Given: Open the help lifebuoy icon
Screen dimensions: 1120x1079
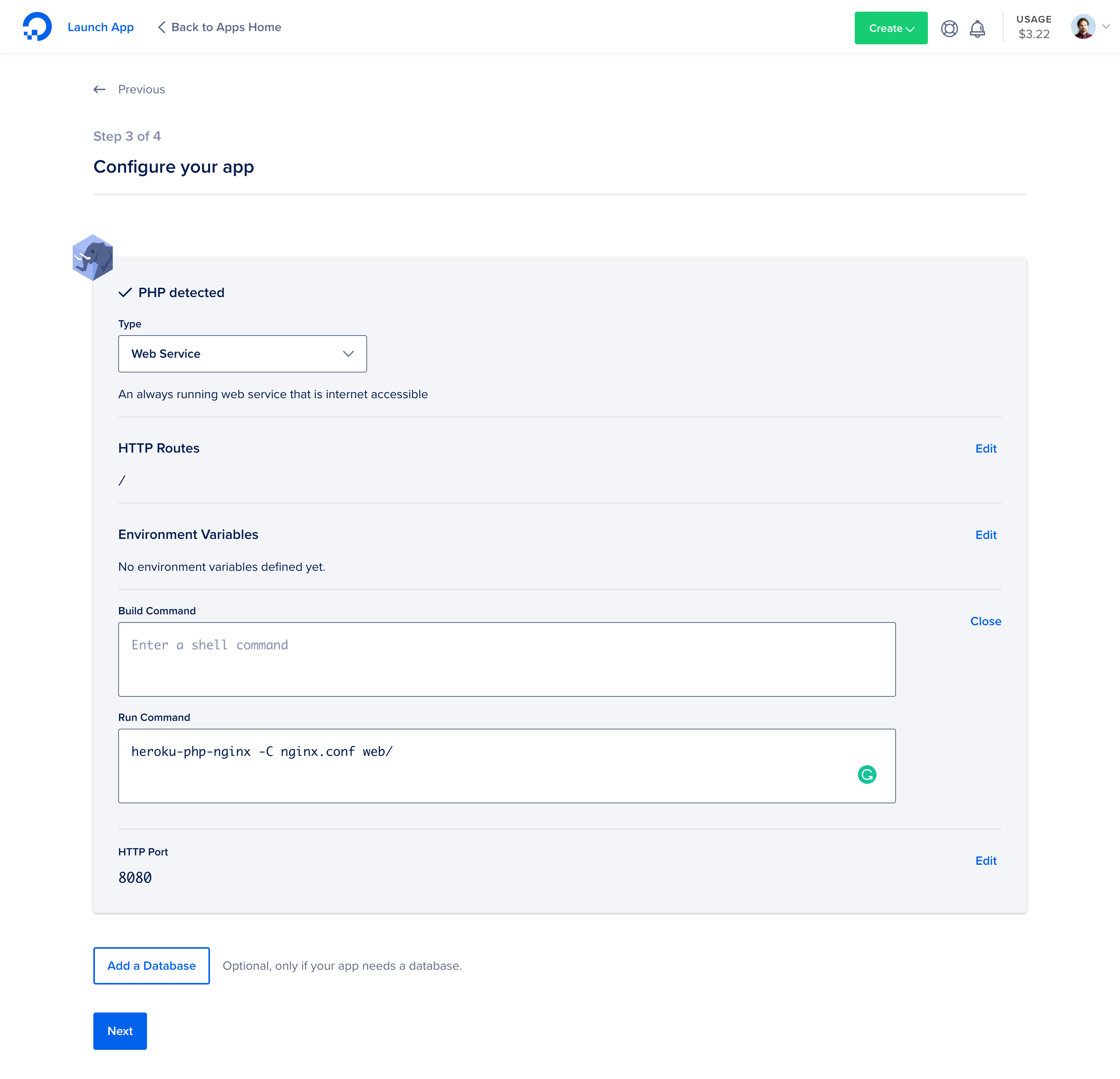Looking at the screenshot, I should pyautogui.click(x=948, y=28).
